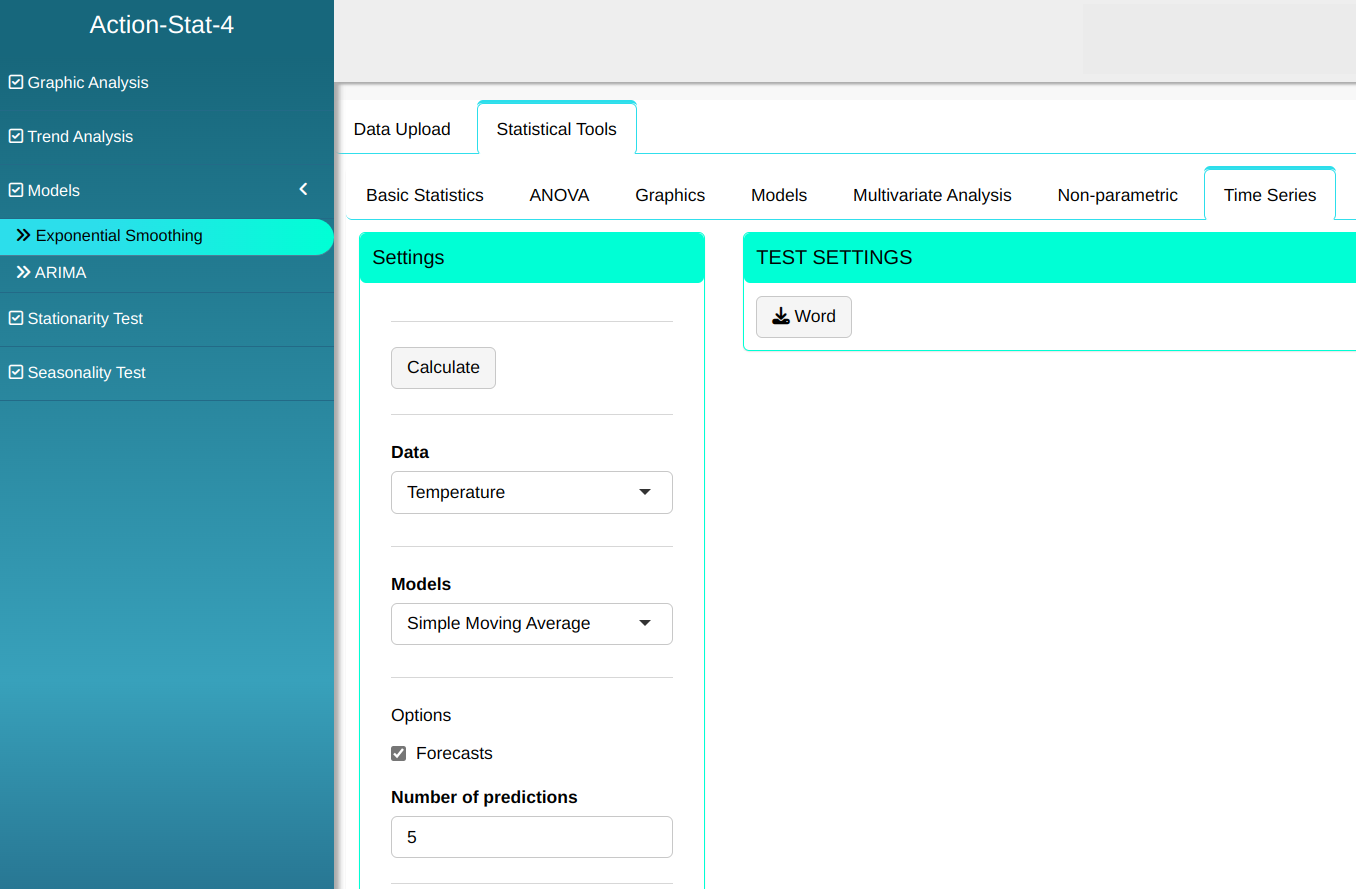Viewport: 1356px width, 889px height.
Task: Click the Graphic Analysis check icon
Action: pyautogui.click(x=16, y=83)
